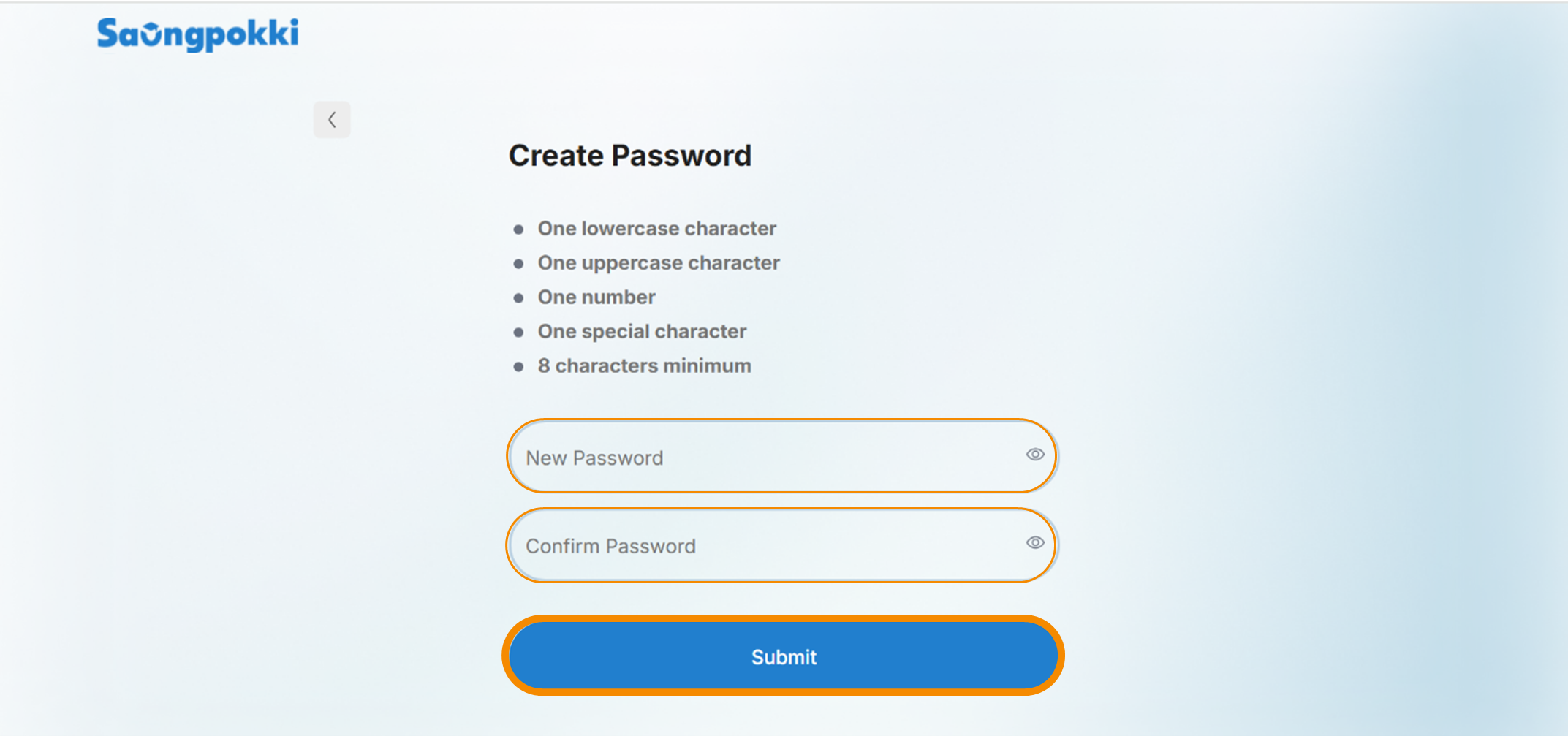Click the bullet dot beside One number
Viewport: 1568px width, 736px height.
coord(518,298)
